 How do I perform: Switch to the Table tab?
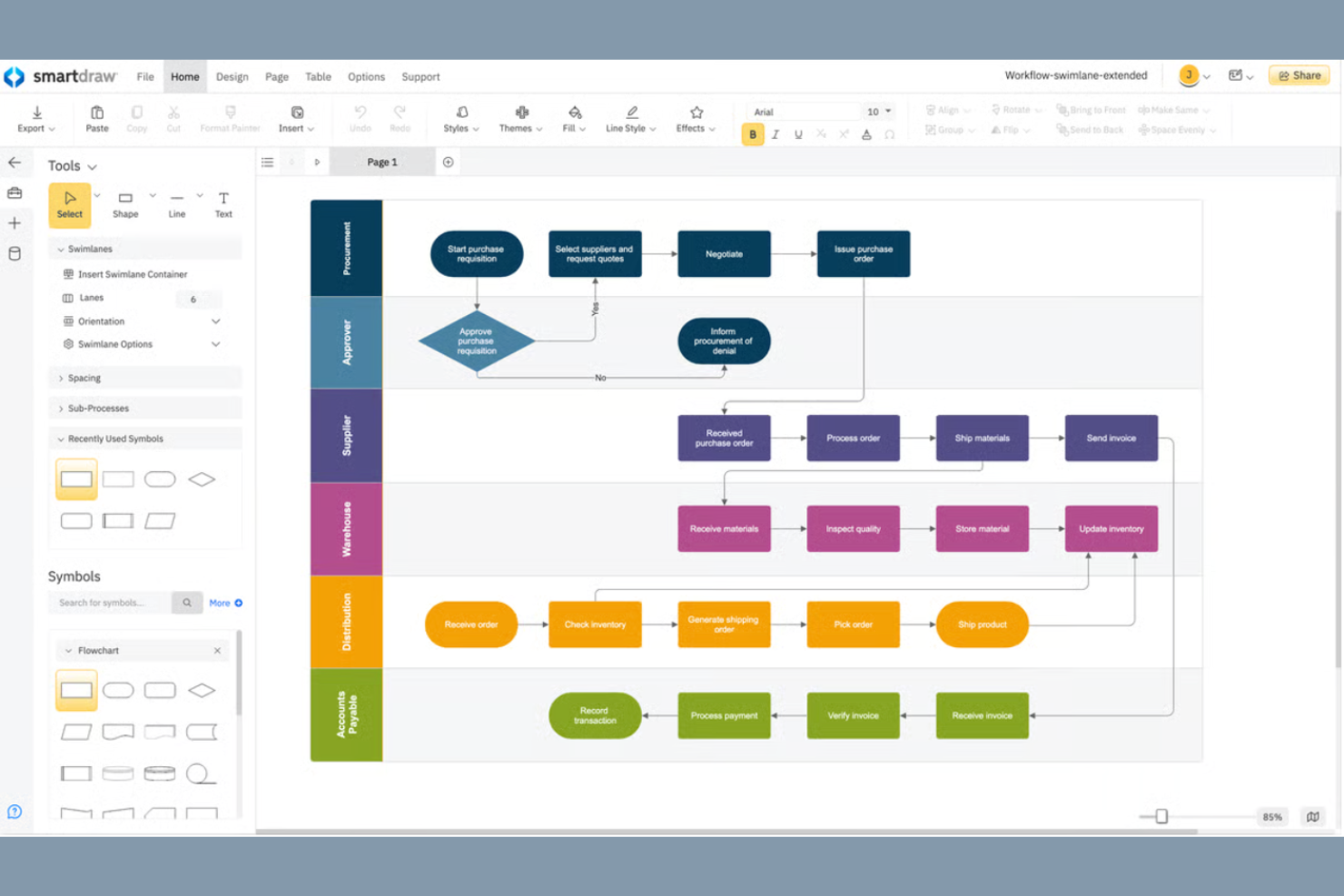(x=318, y=77)
